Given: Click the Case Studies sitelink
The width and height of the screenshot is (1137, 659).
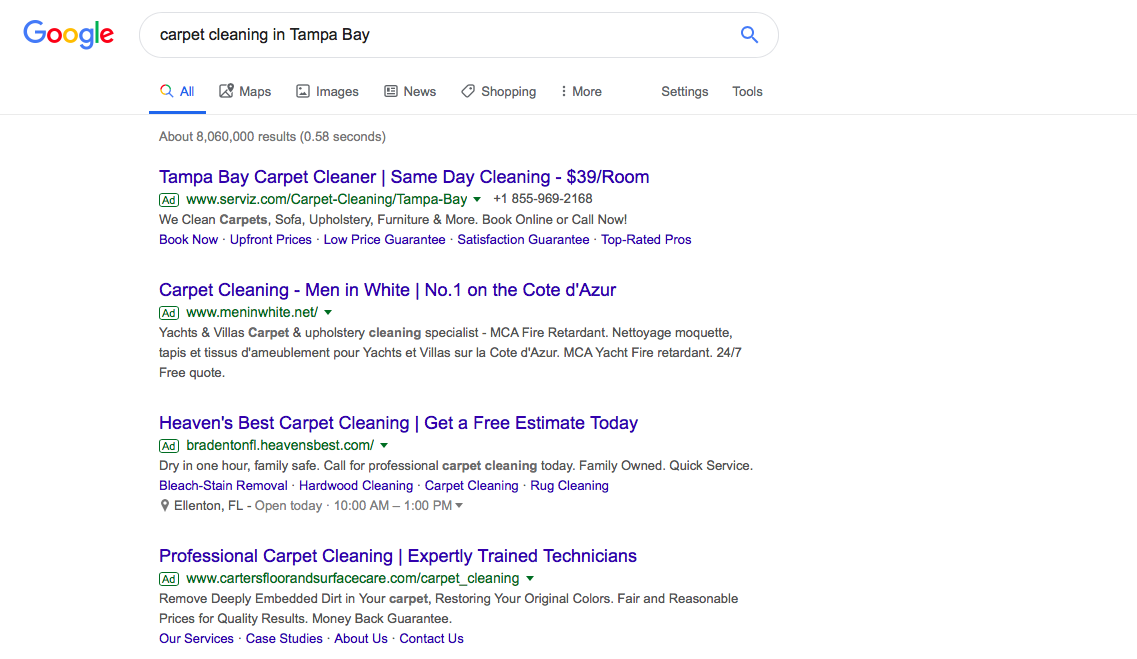Looking at the screenshot, I should pyautogui.click(x=284, y=639).
